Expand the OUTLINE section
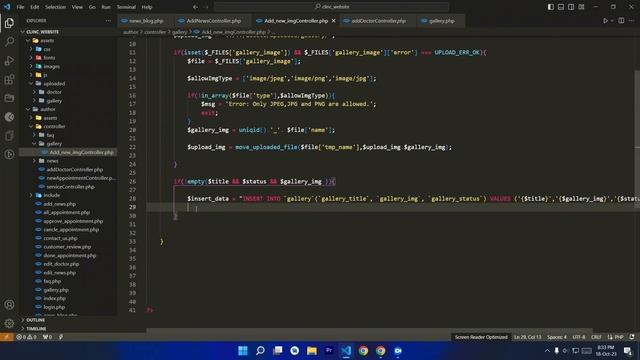640x360 pixels. (x=36, y=320)
